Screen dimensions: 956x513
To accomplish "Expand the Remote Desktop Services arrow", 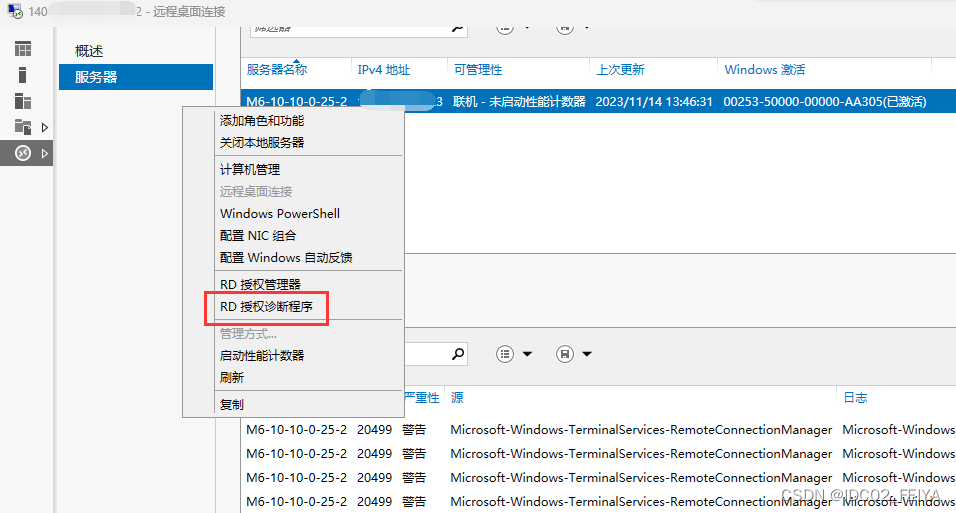I will tap(45, 154).
